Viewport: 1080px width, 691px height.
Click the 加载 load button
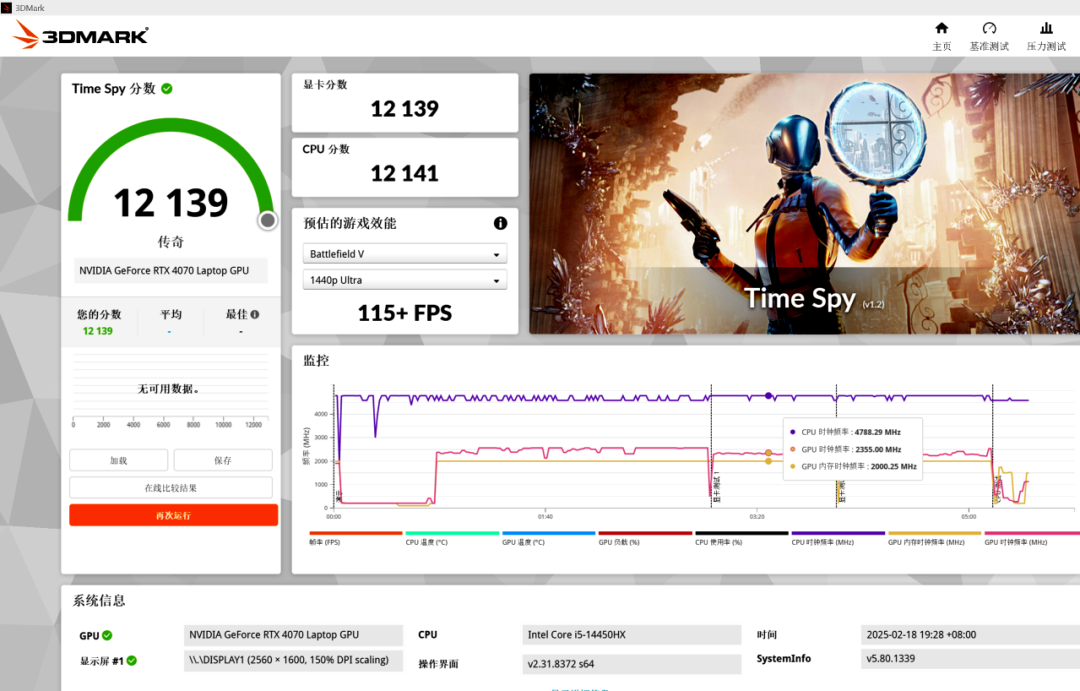(x=118, y=460)
